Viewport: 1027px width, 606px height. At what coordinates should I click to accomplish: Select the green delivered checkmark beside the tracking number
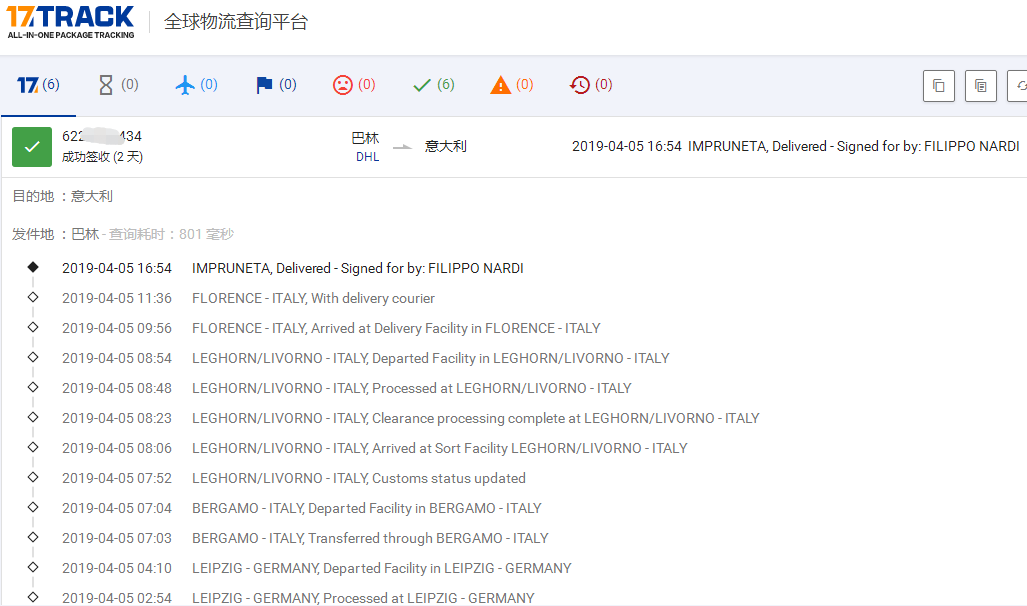click(x=31, y=146)
